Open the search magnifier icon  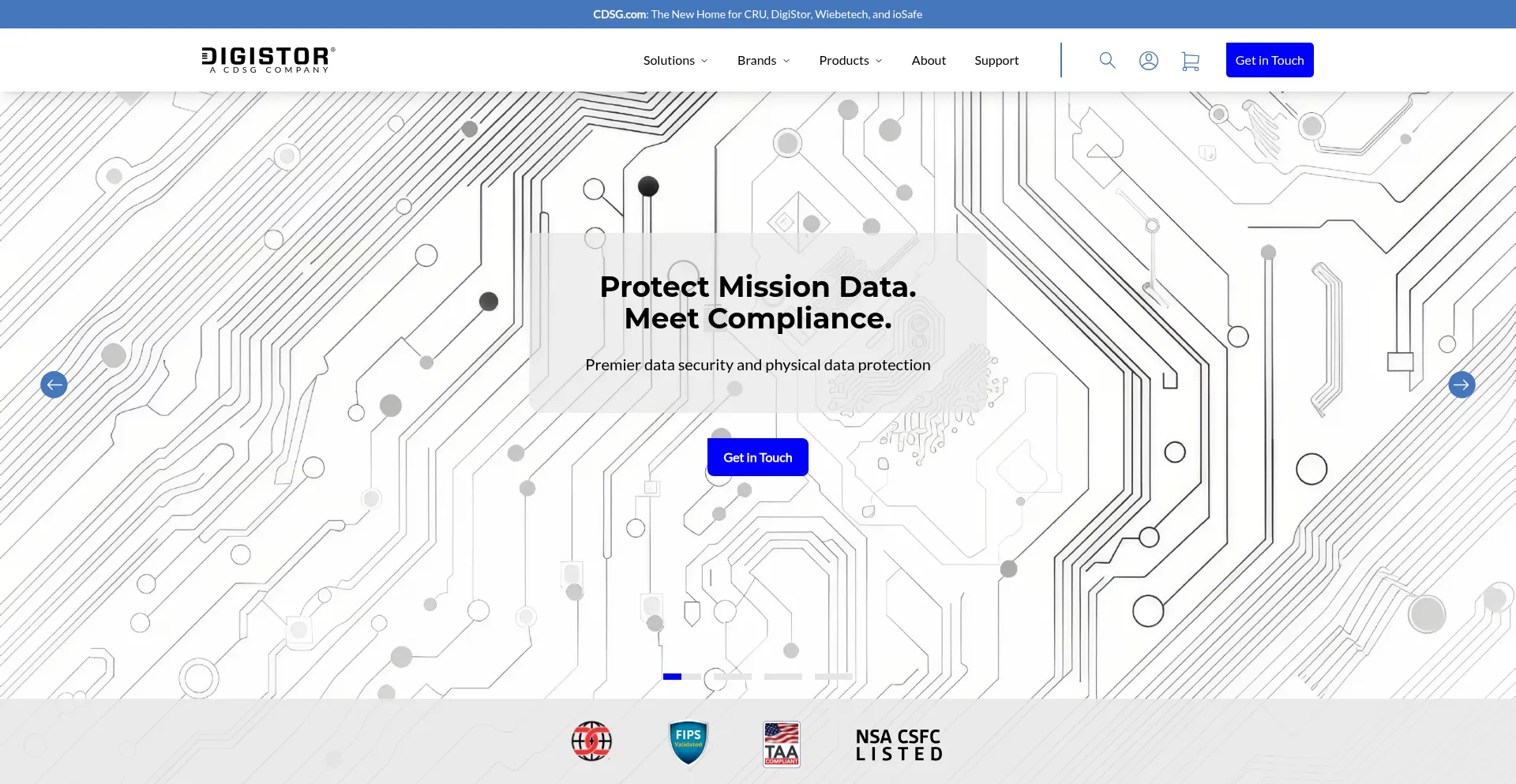pyautogui.click(x=1107, y=60)
